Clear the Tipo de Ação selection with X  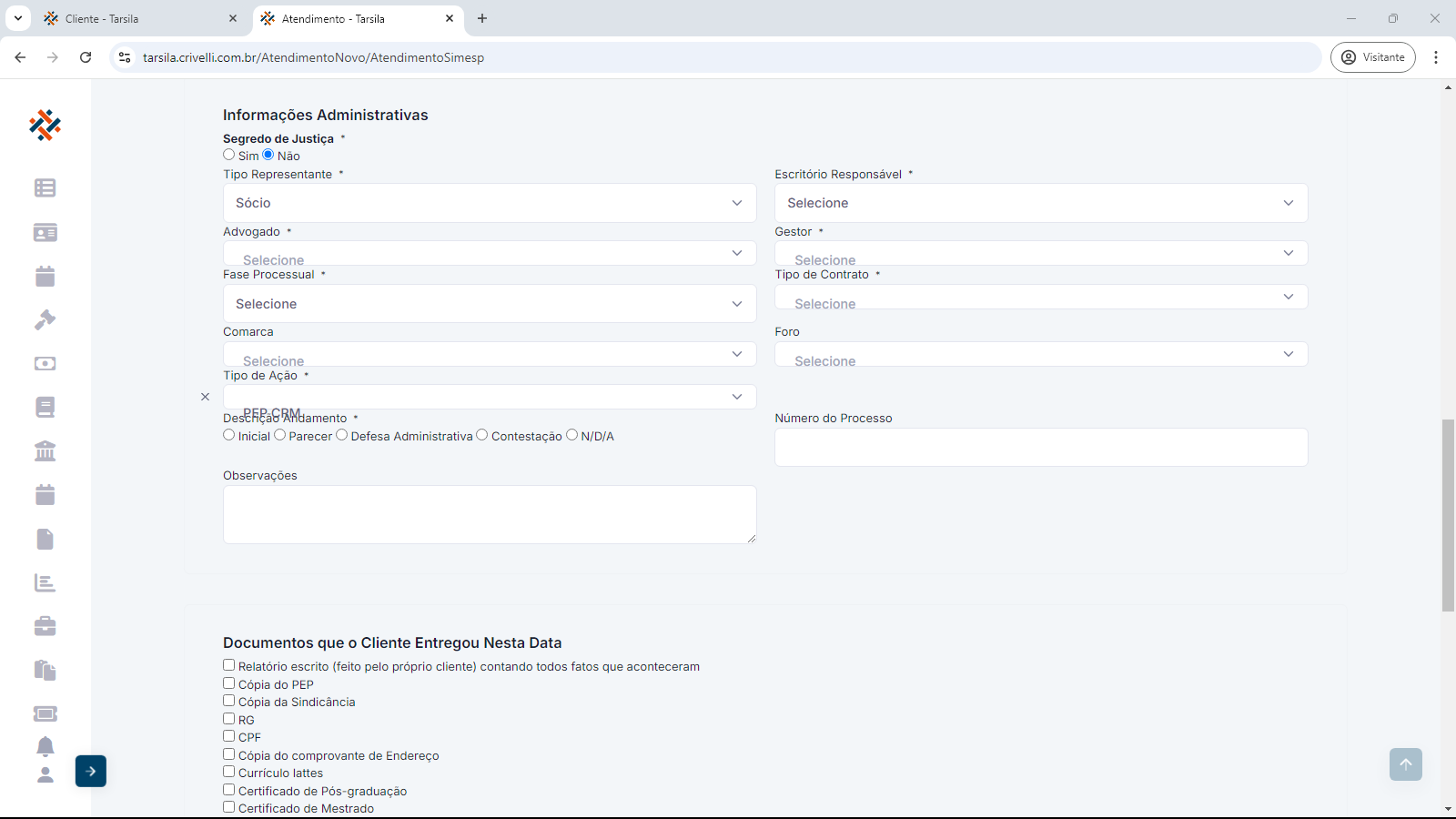[x=205, y=397]
